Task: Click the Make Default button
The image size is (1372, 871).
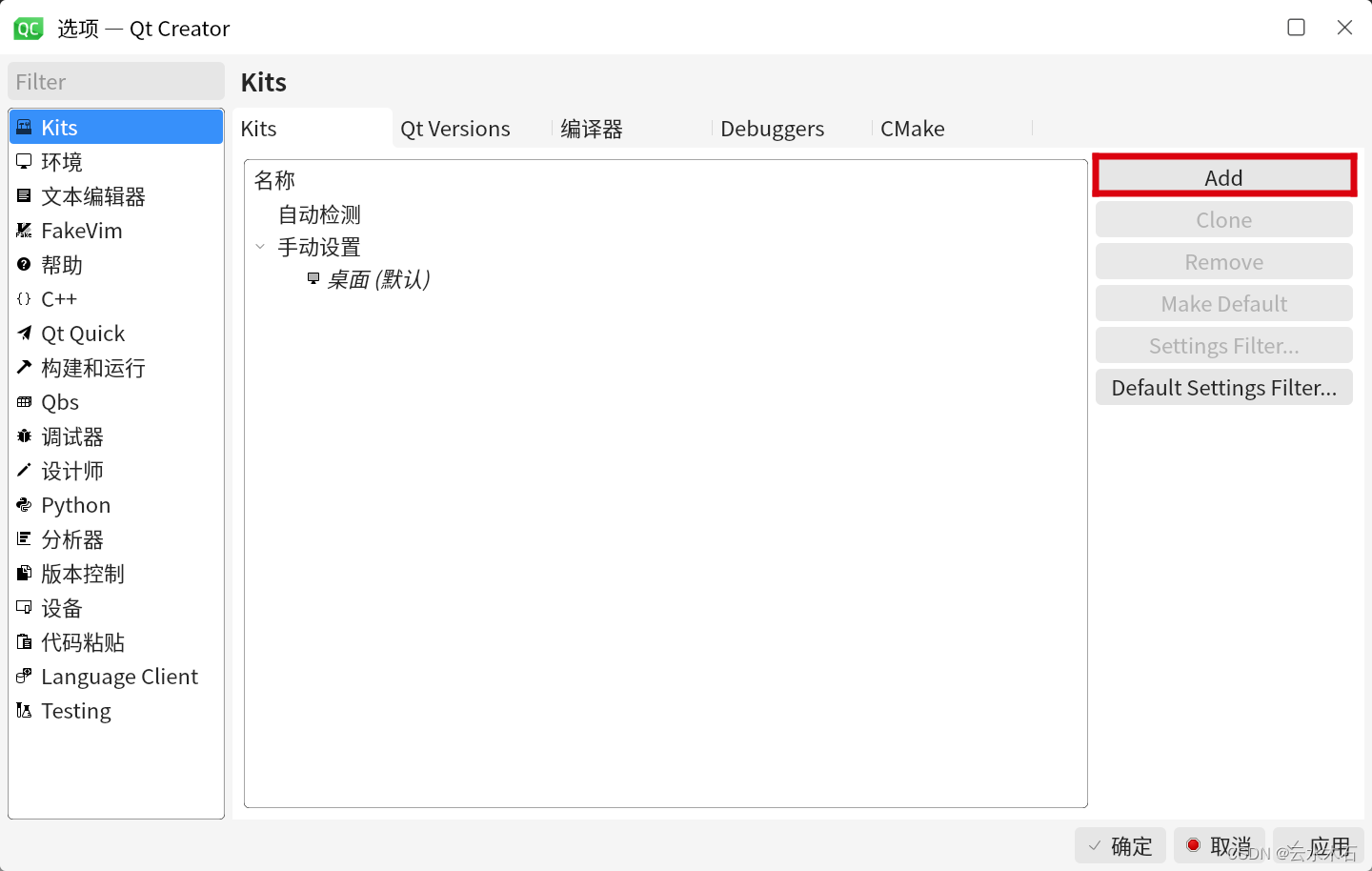Action: [1224, 303]
